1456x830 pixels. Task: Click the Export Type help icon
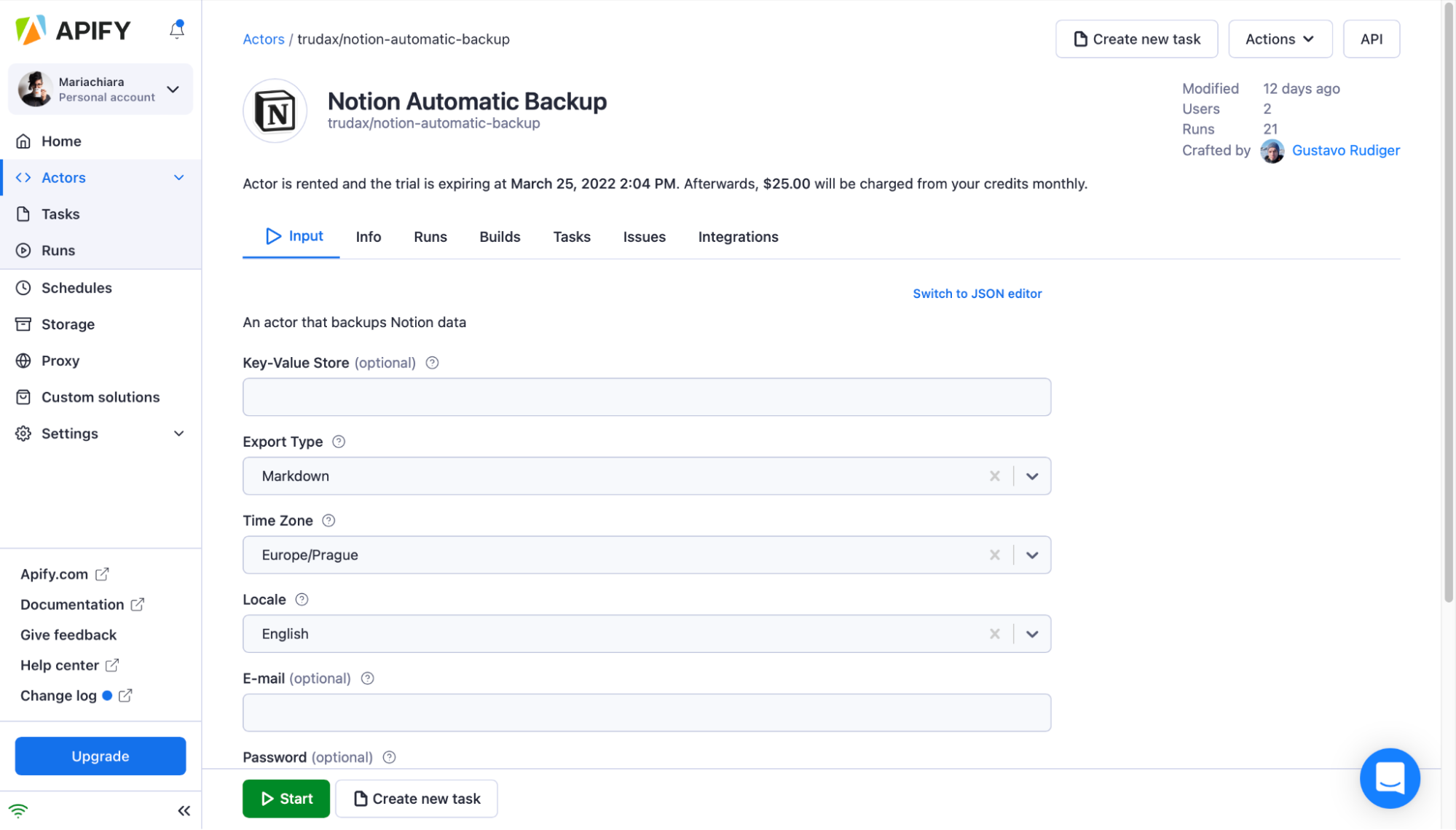[339, 442]
